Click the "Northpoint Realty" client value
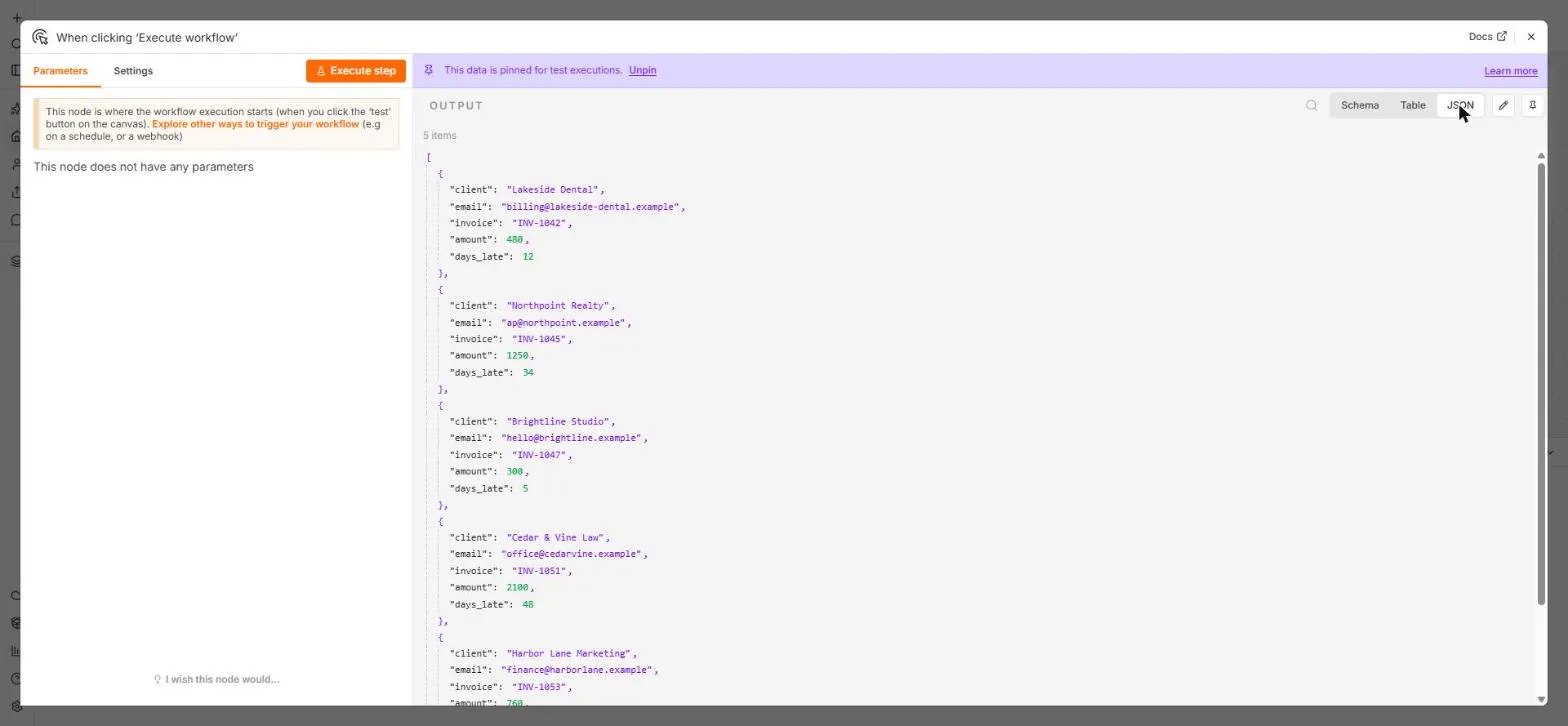Screen dimensions: 1568x726 tap(558, 306)
